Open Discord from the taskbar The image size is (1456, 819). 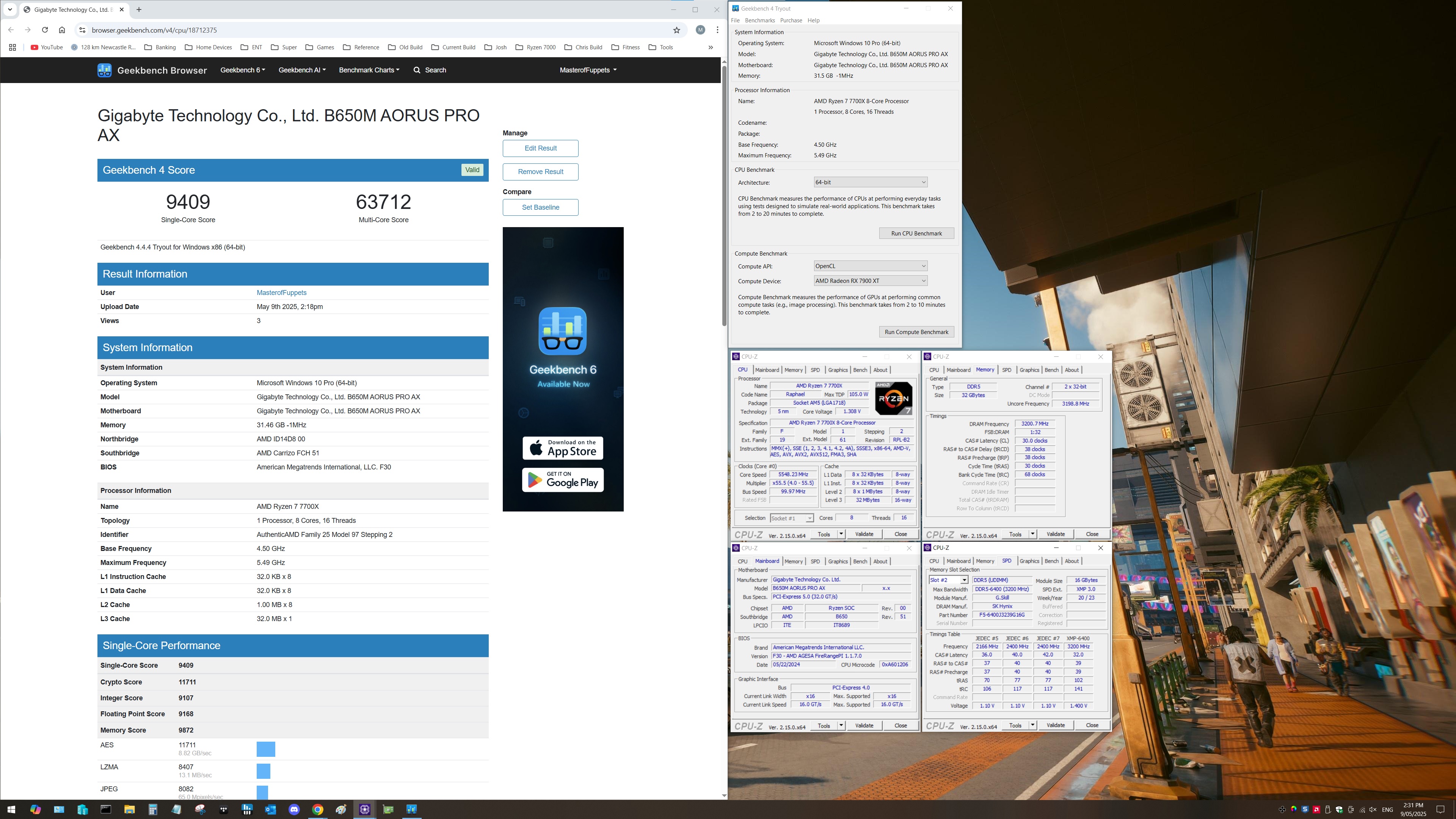pos(294,810)
